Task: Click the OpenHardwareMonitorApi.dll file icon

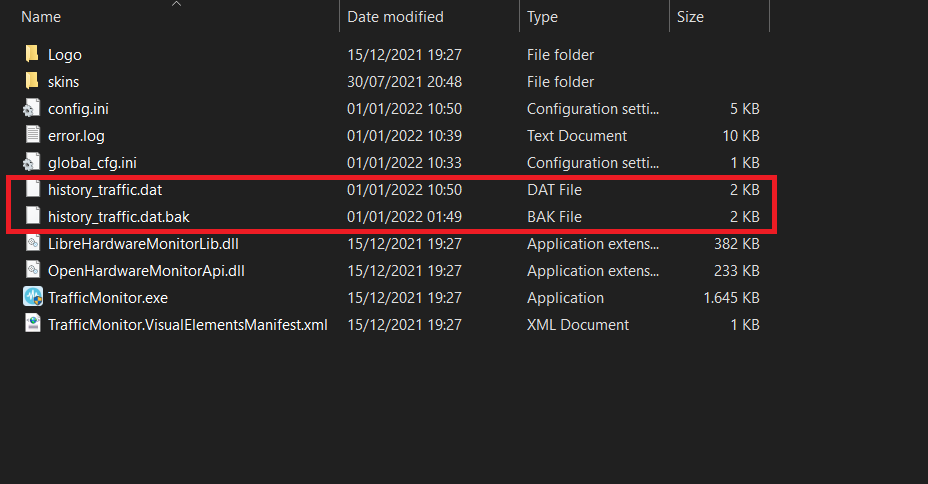Action: tap(33, 270)
